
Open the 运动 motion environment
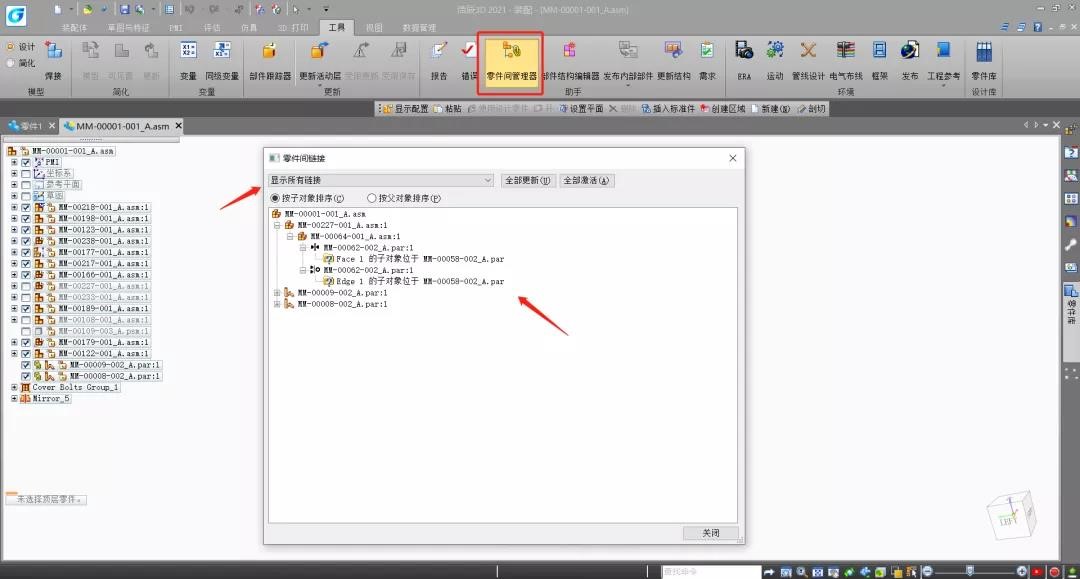(x=775, y=61)
